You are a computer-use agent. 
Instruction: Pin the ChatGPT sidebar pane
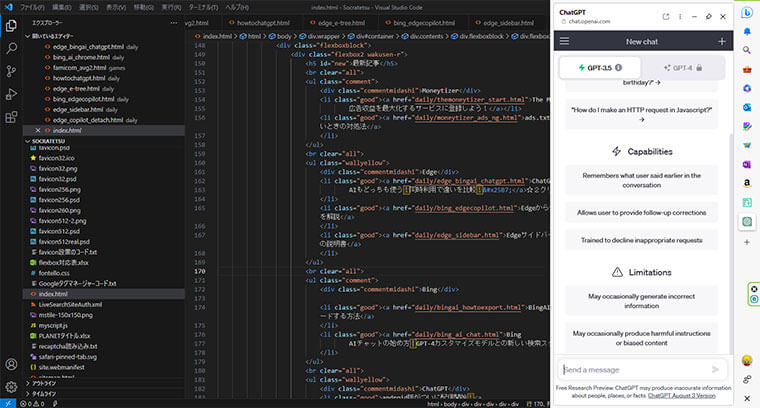pyautogui.click(x=709, y=16)
